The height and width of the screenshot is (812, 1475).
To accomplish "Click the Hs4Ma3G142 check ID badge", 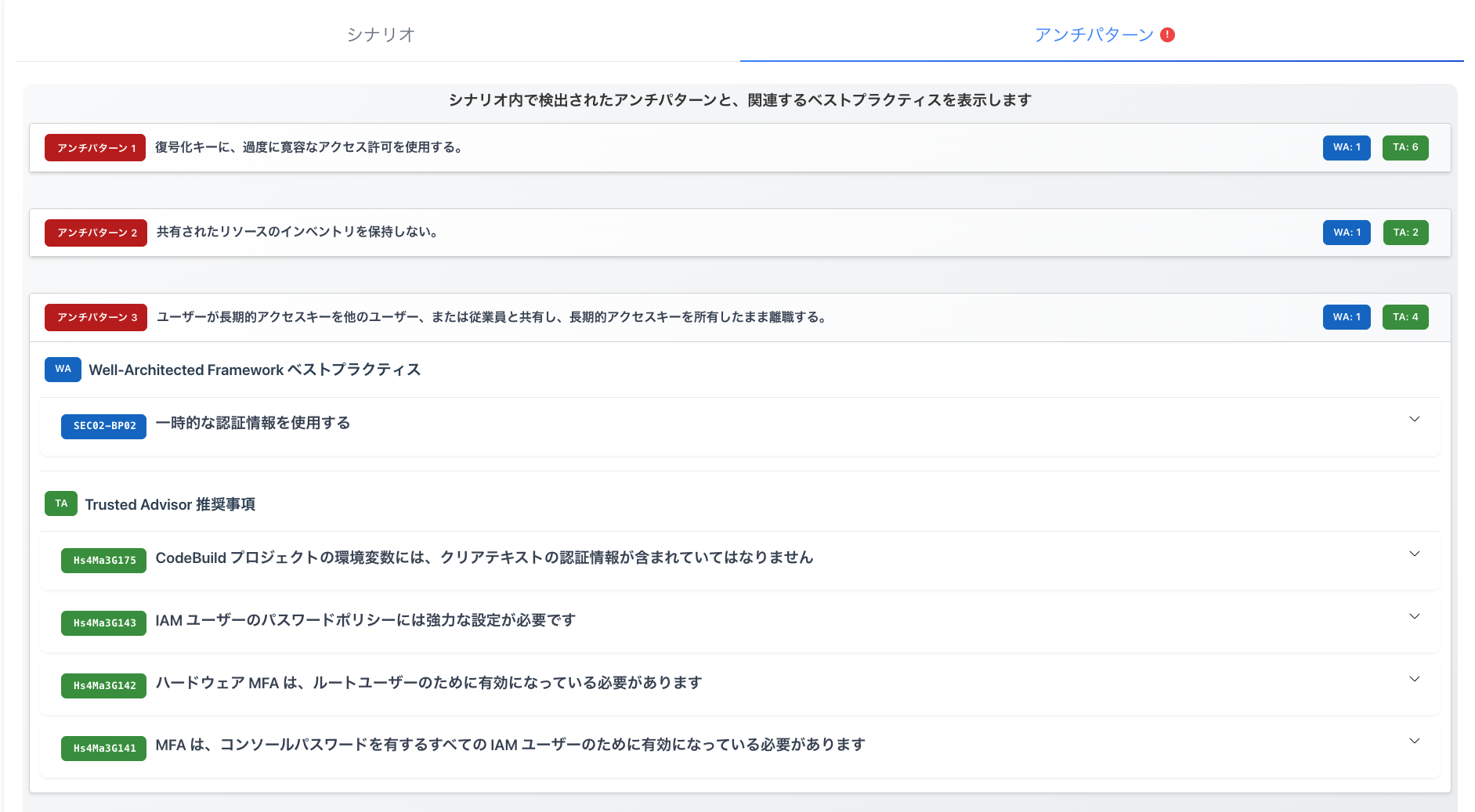I will (x=103, y=685).
